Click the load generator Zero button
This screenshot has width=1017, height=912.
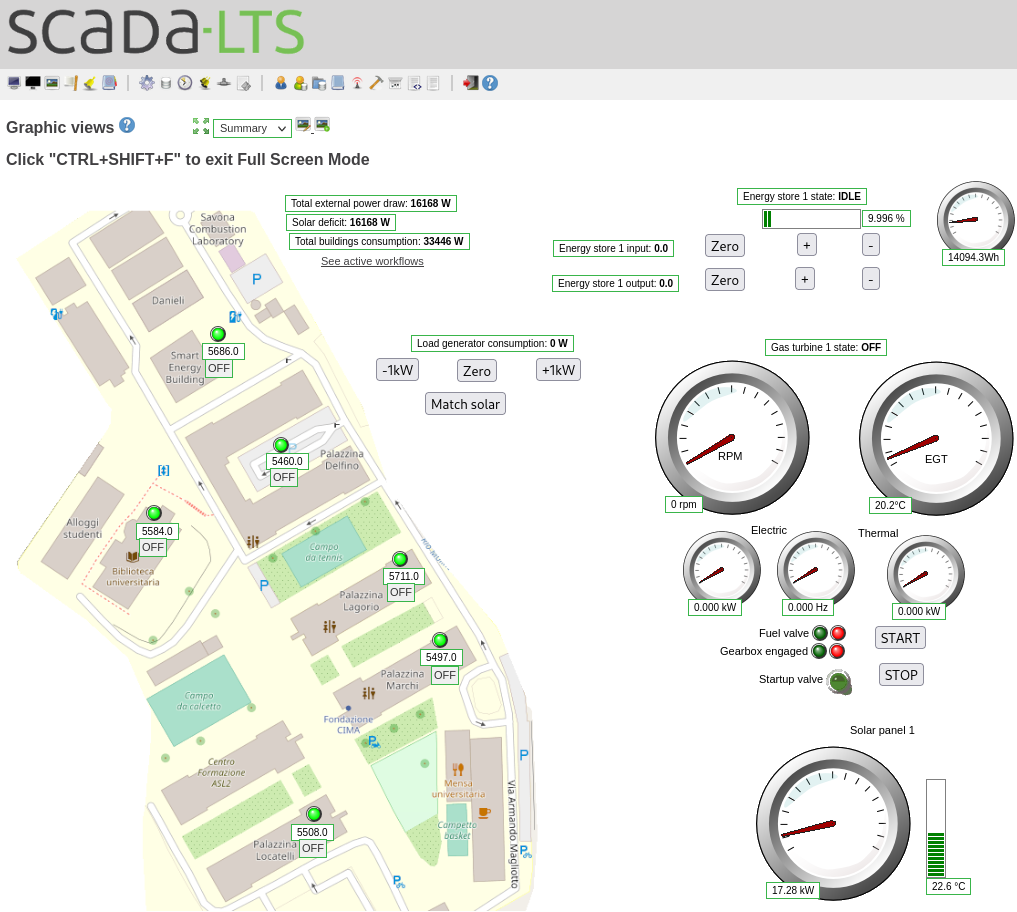pyautogui.click(x=477, y=371)
